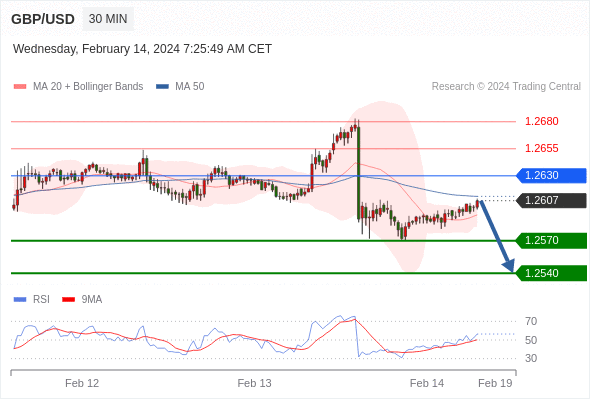This screenshot has height=400, width=590.
Task: Click the RSI 30 level label
Action: (531, 358)
